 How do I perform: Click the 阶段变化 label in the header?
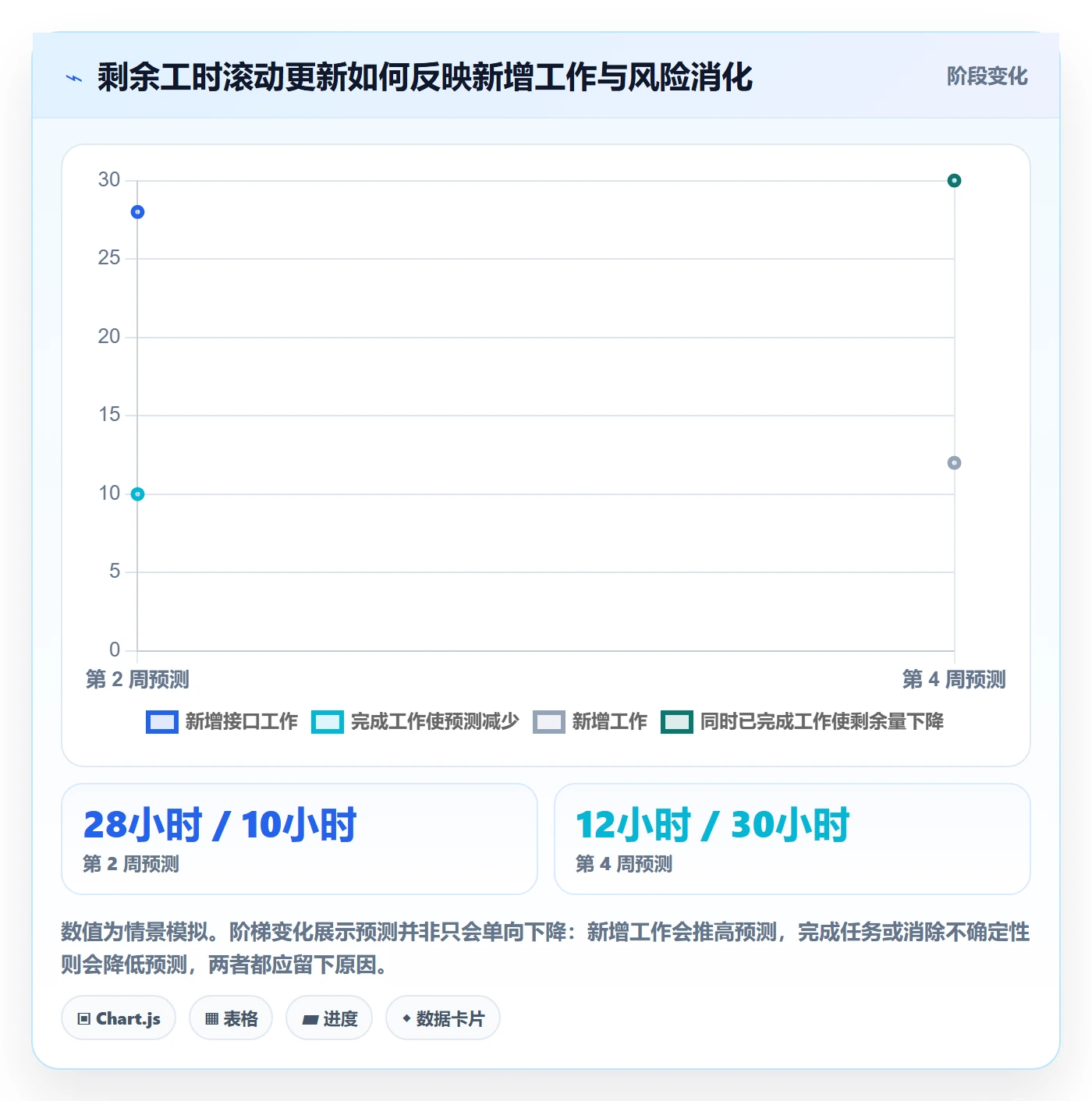pos(987,76)
